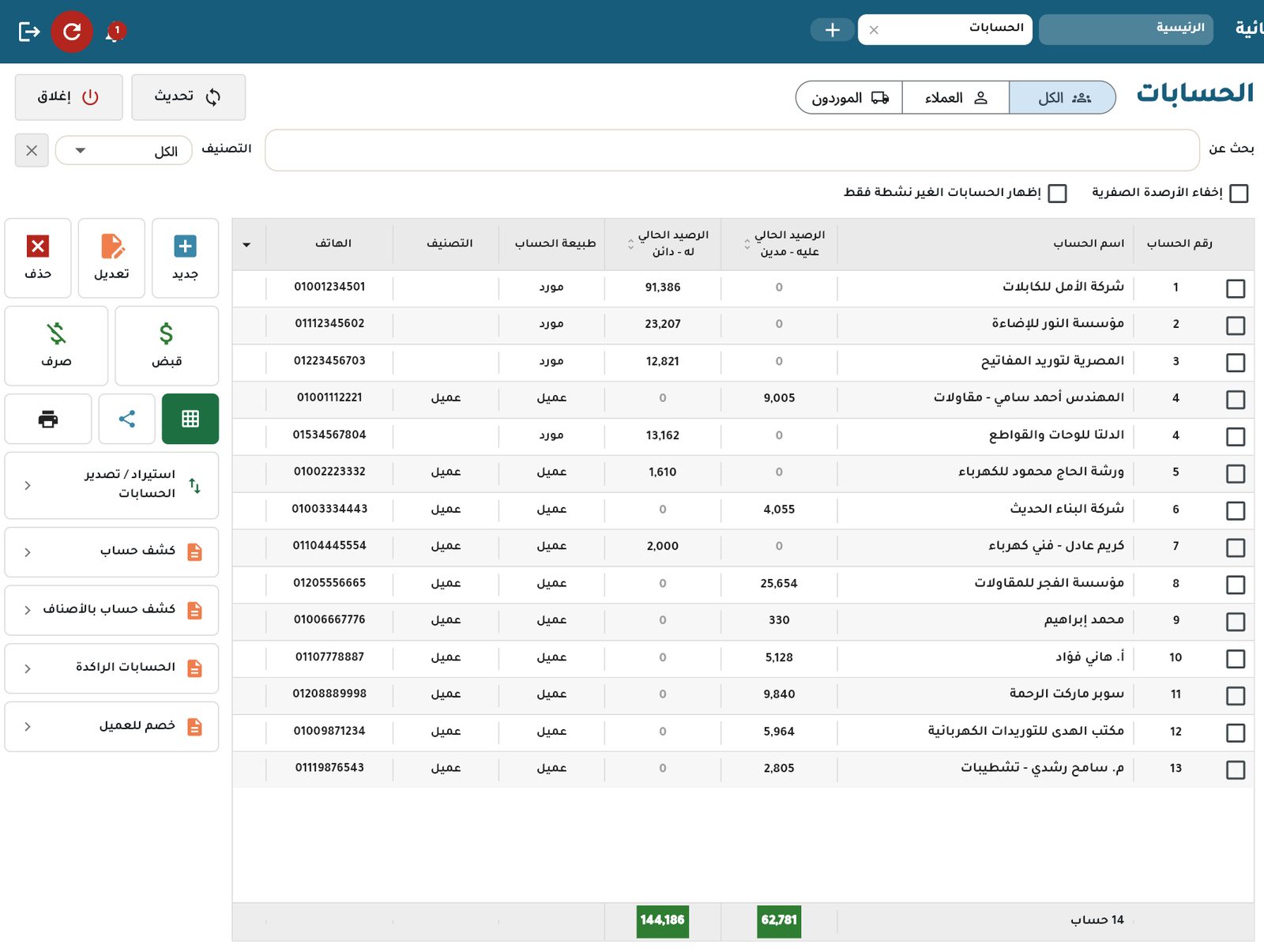This screenshot has width=1264, height=952.
Task: Click document icon next to كشف حساب بالأصناف
Action: tap(194, 611)
